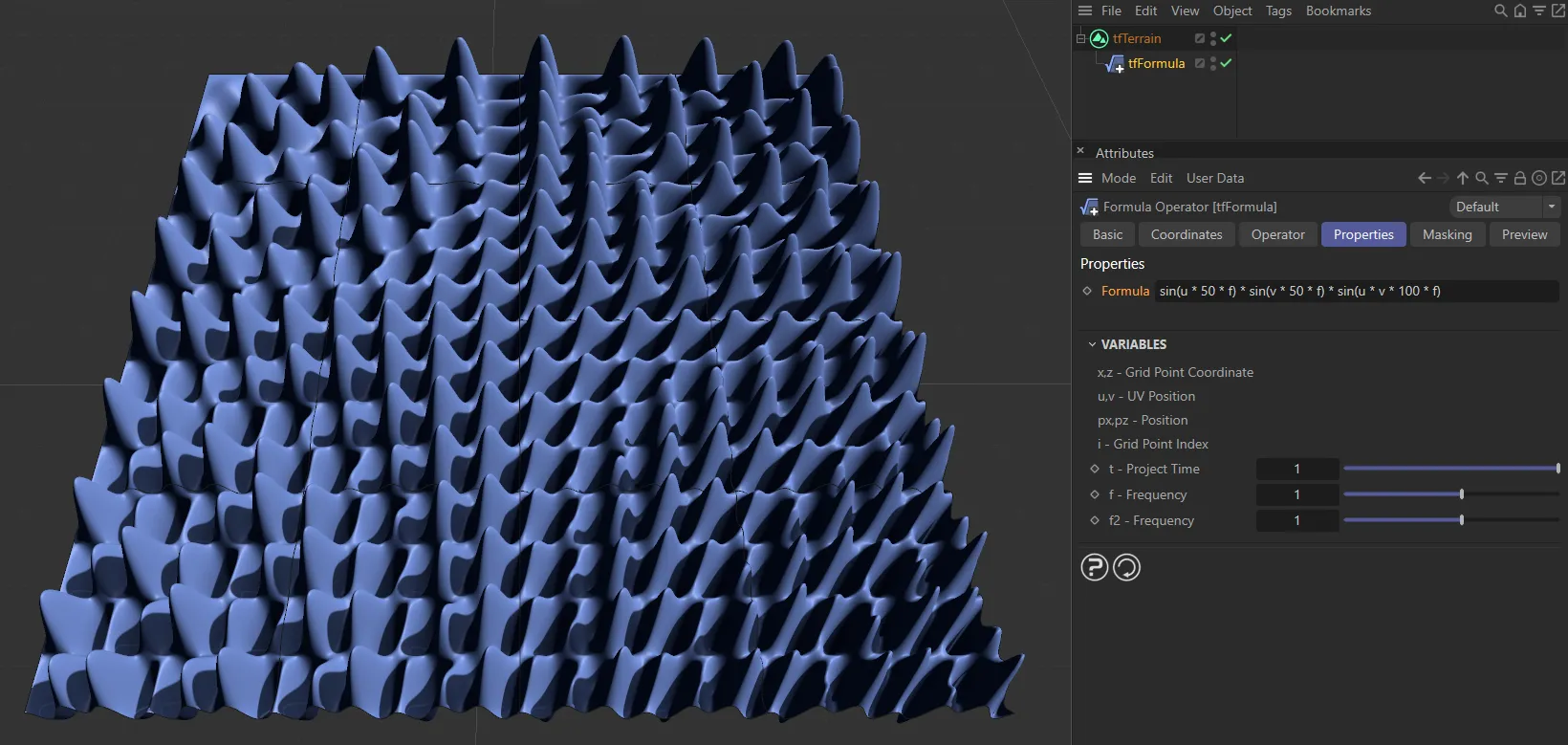Collapse the VARIABLES section
The height and width of the screenshot is (745, 1568).
[1092, 344]
